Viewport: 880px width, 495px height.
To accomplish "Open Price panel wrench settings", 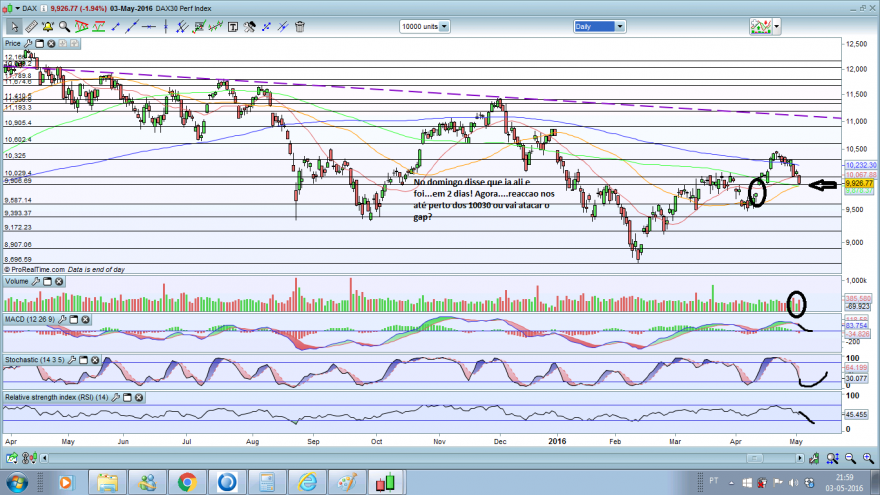I will [x=28, y=43].
